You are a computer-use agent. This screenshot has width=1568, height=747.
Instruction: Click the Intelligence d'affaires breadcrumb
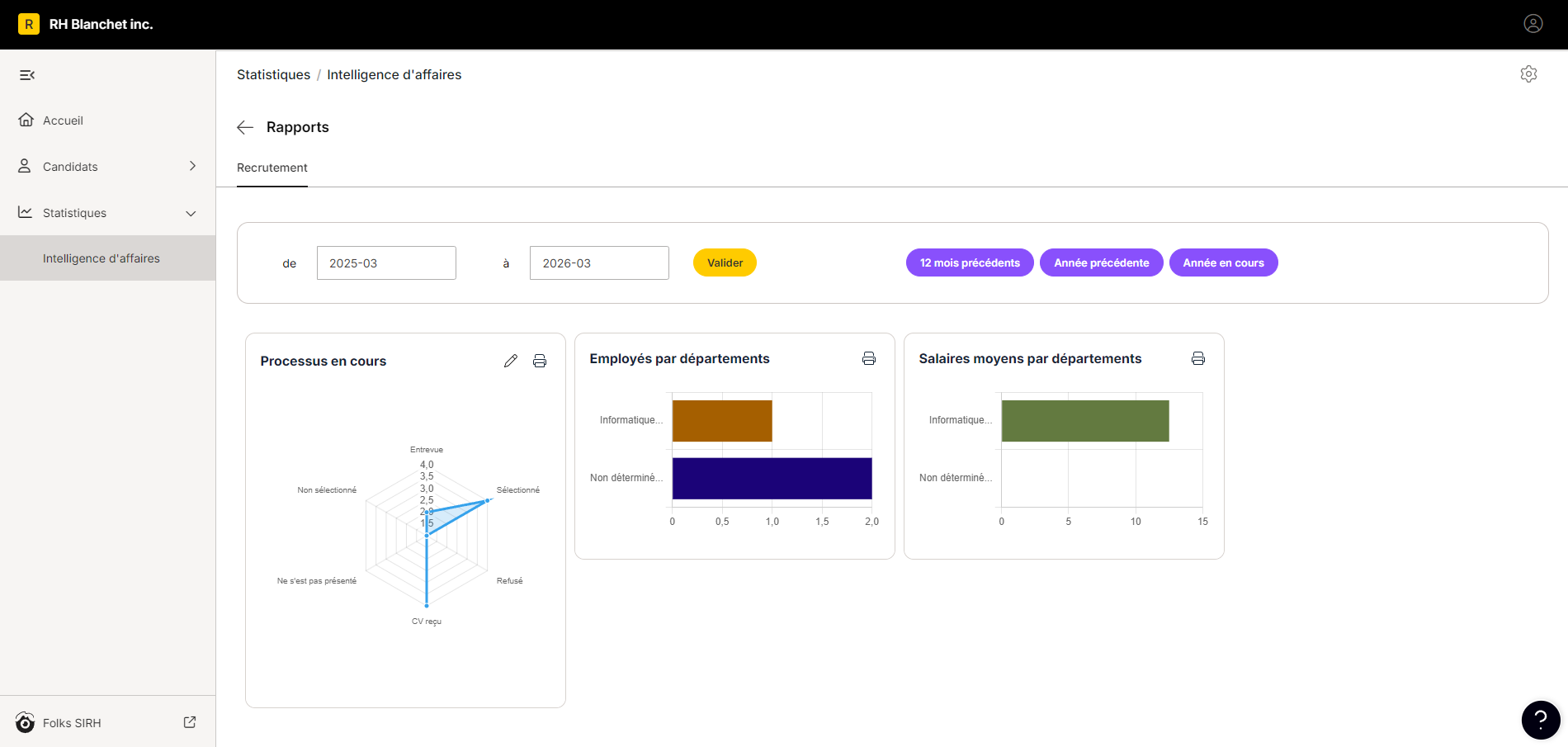click(394, 74)
